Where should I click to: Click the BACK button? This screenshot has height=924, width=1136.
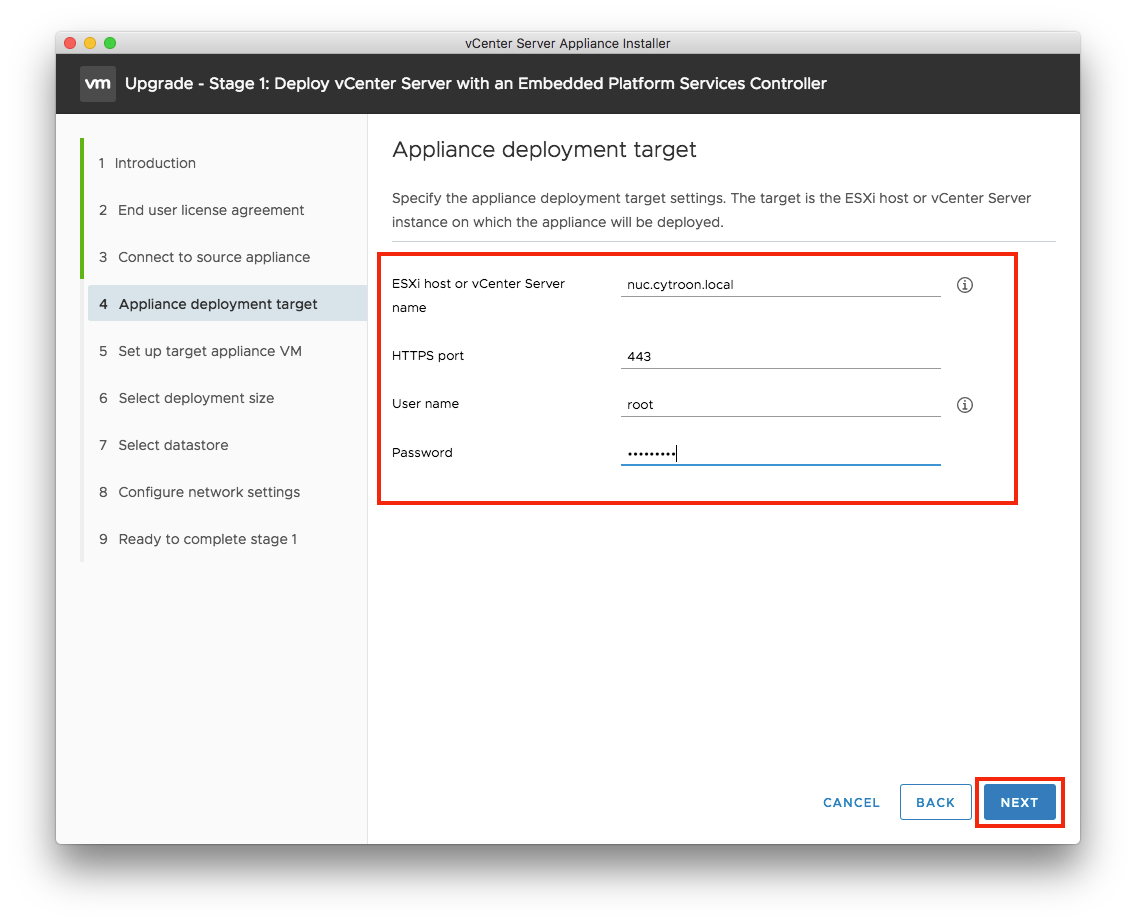(935, 802)
